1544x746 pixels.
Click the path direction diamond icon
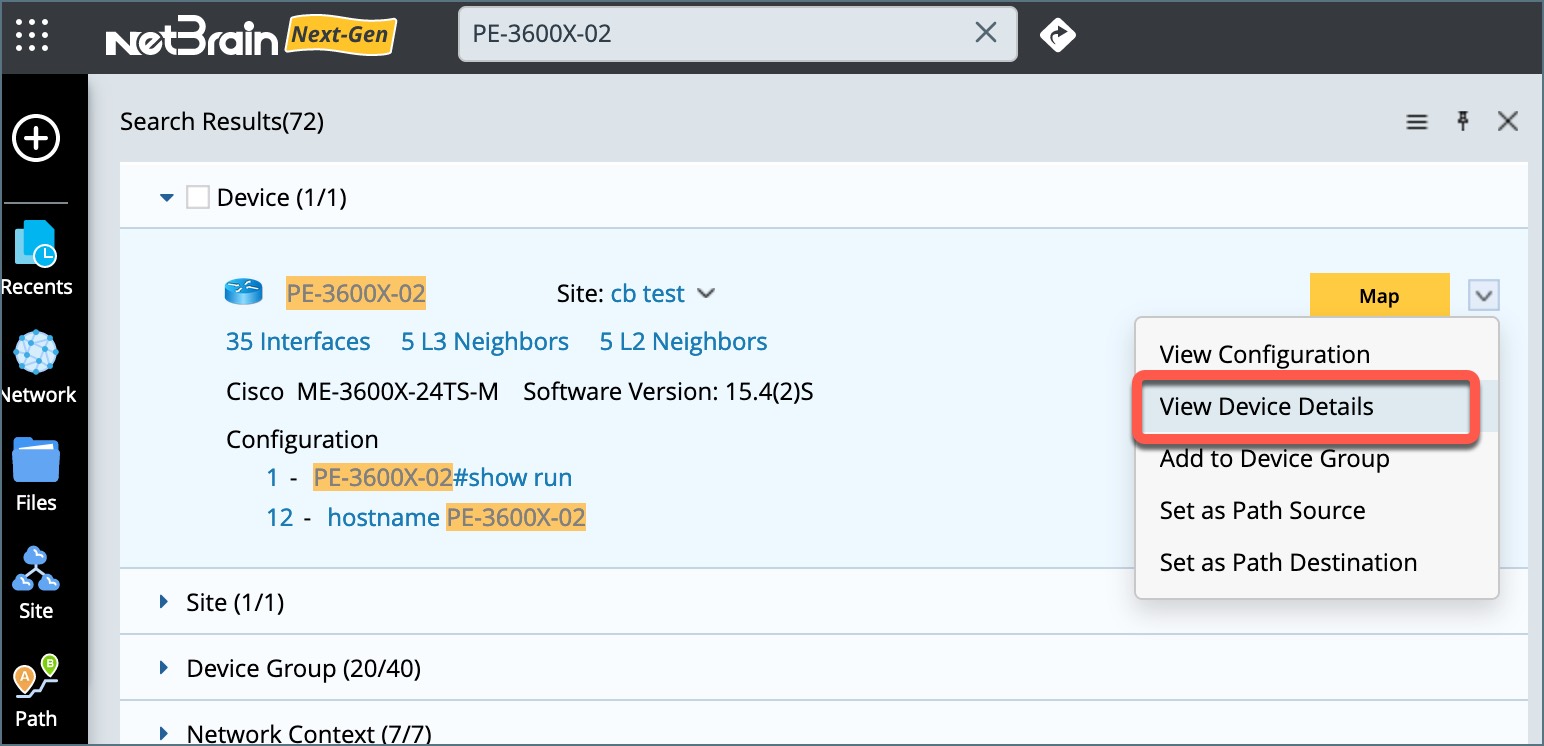(x=1057, y=35)
